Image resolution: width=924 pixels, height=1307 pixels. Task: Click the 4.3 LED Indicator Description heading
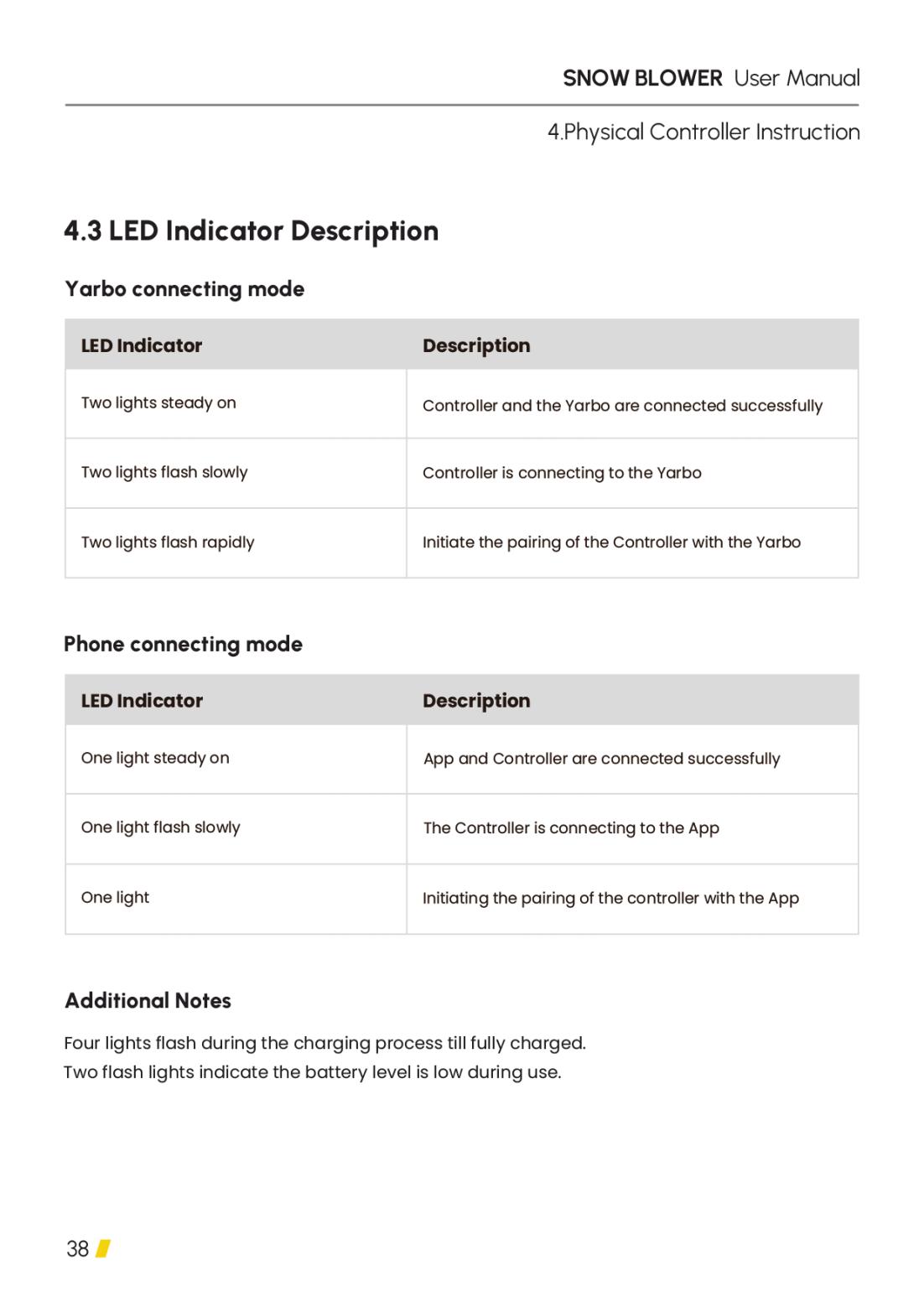point(252,231)
